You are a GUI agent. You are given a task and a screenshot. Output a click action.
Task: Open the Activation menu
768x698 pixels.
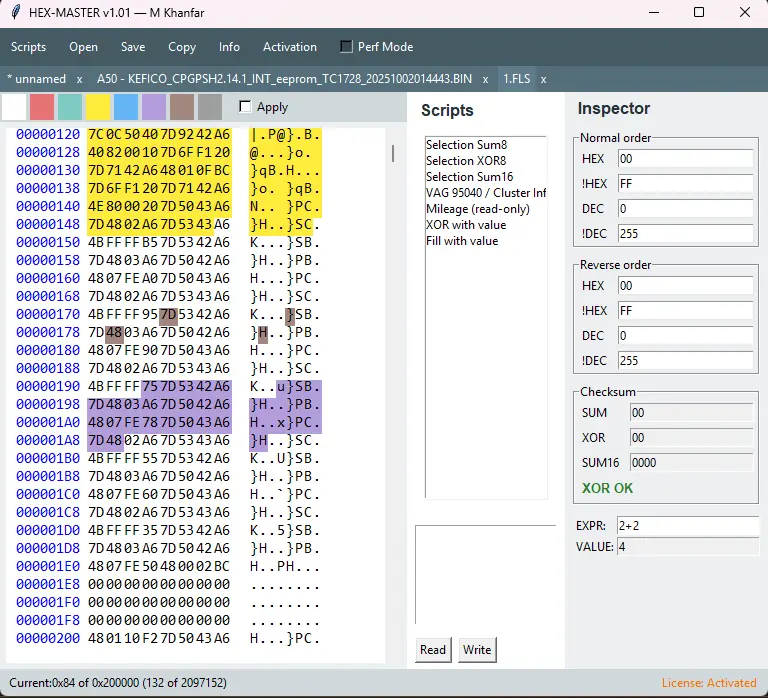click(x=289, y=47)
